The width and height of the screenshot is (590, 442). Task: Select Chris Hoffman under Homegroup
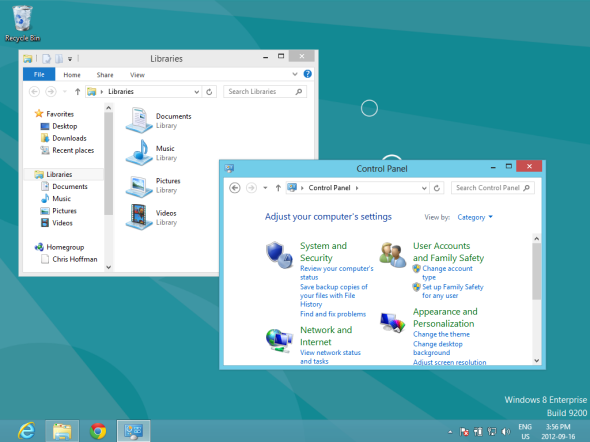75,259
